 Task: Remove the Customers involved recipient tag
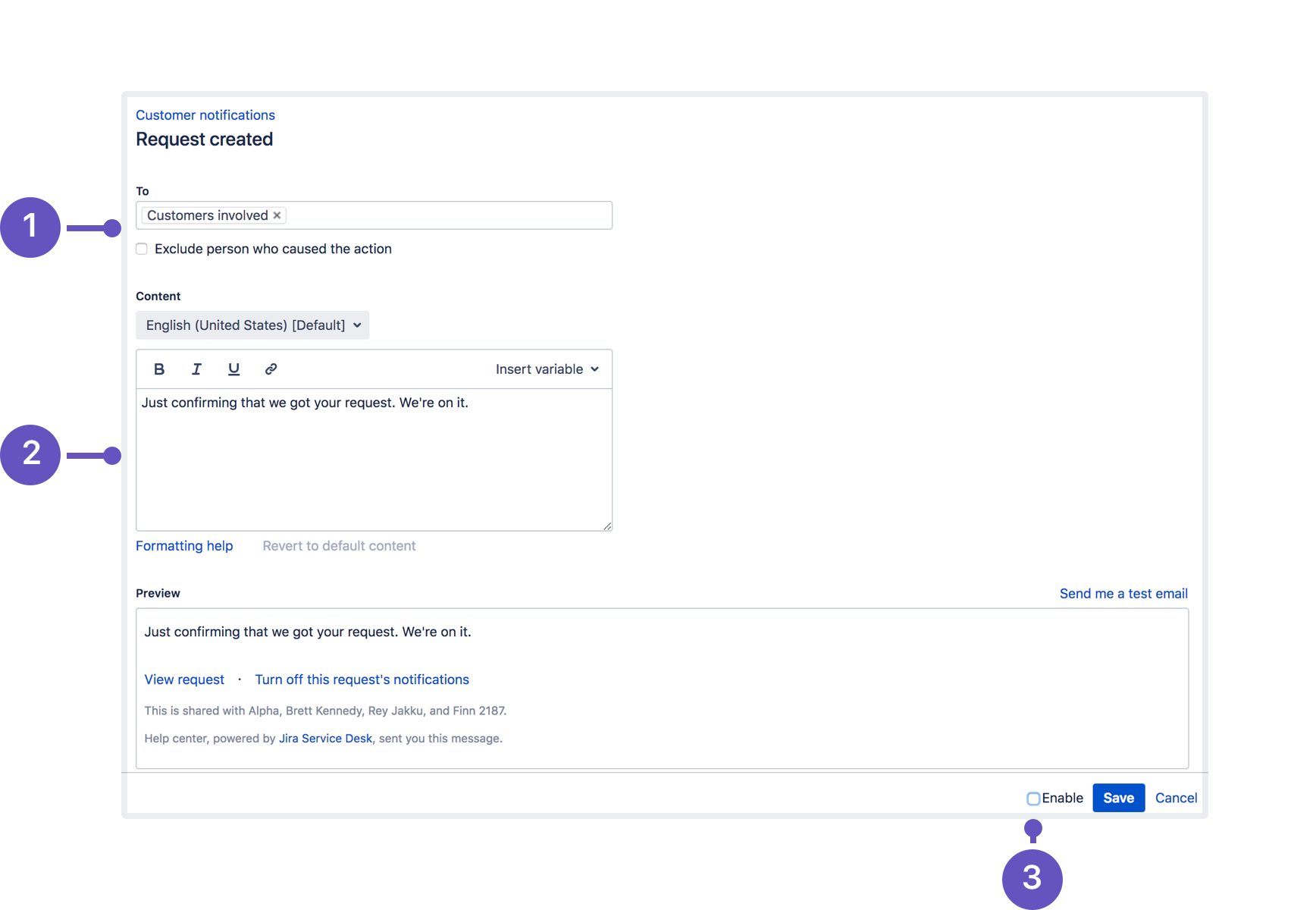point(277,215)
